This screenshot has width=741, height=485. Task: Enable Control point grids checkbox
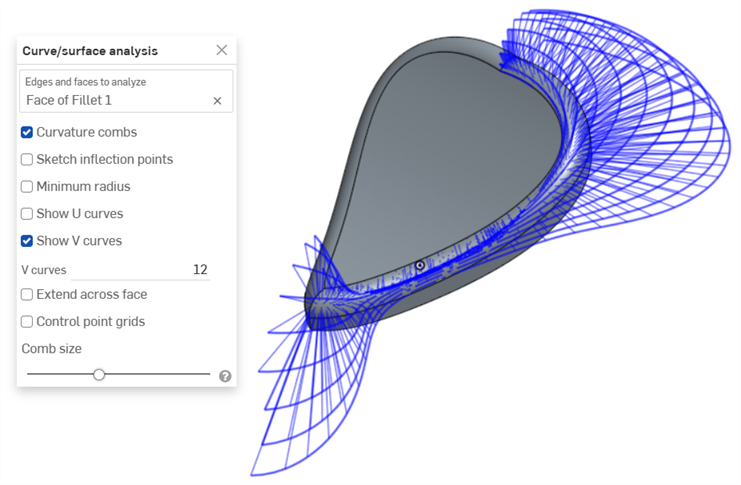(27, 322)
